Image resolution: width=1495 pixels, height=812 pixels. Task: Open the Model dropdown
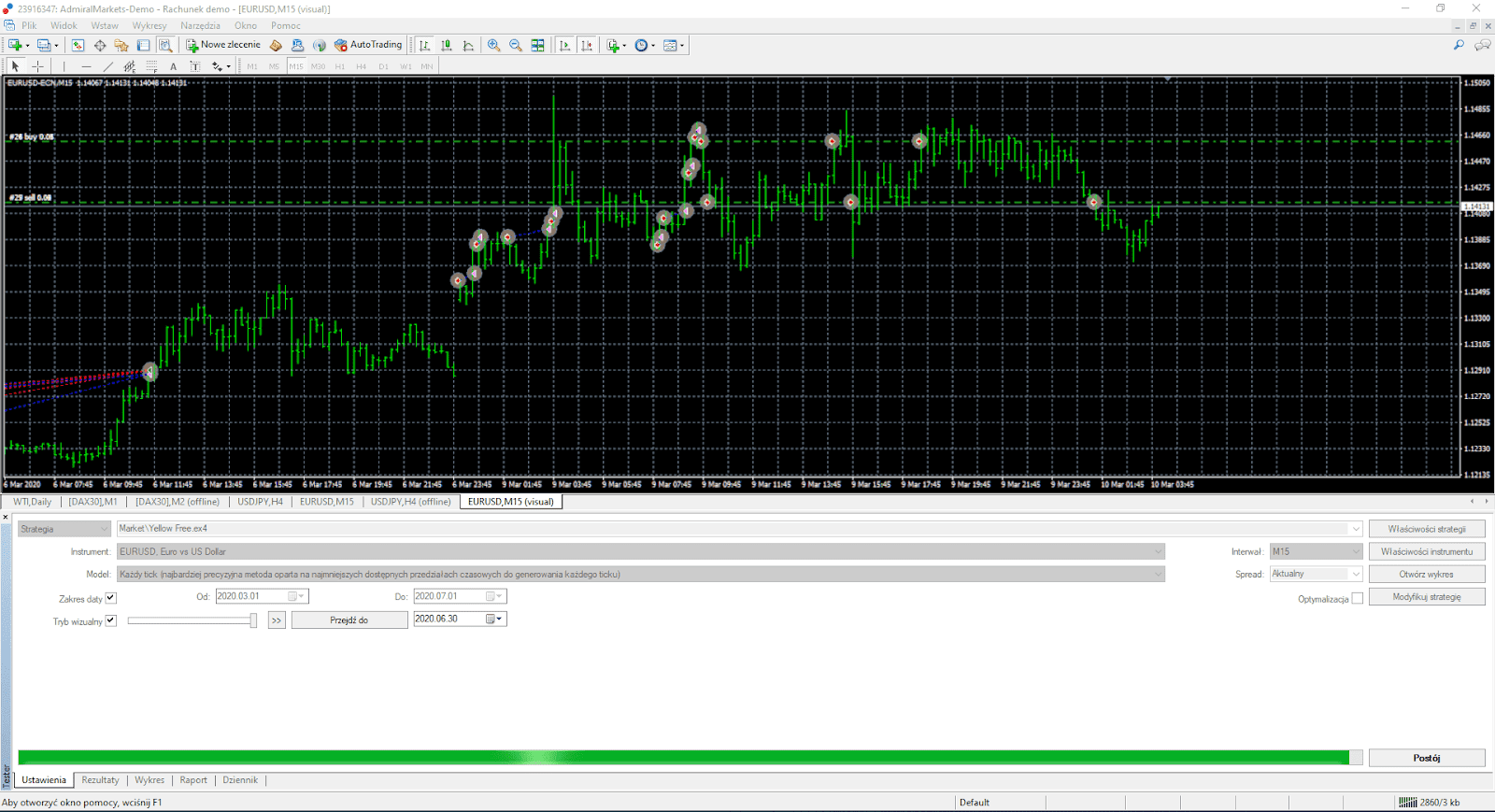click(x=641, y=575)
